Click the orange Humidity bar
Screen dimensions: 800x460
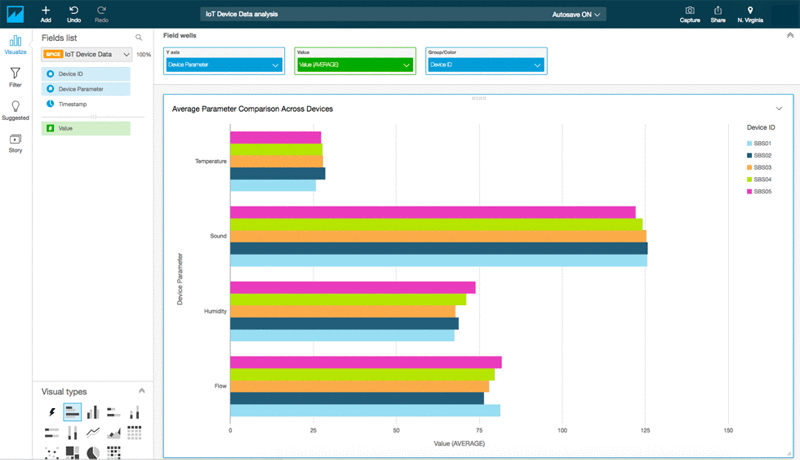342,311
